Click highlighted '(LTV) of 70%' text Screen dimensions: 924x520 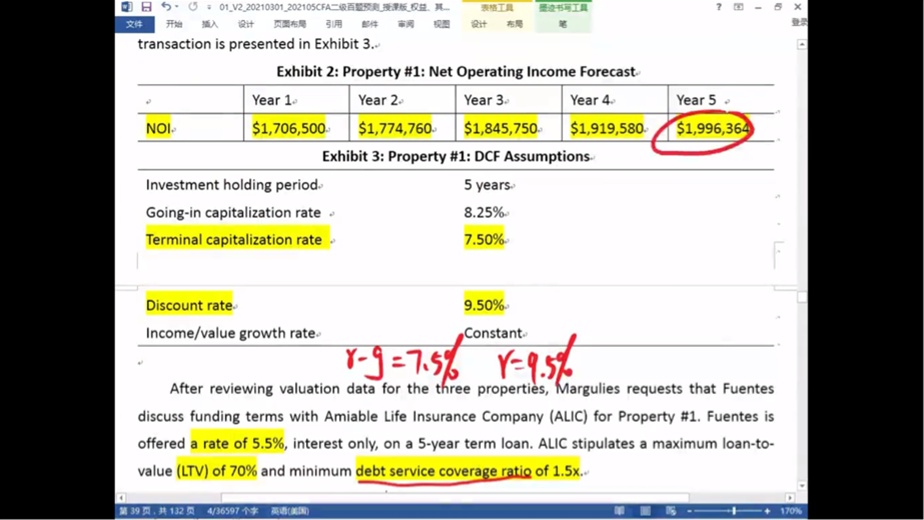[216, 471]
